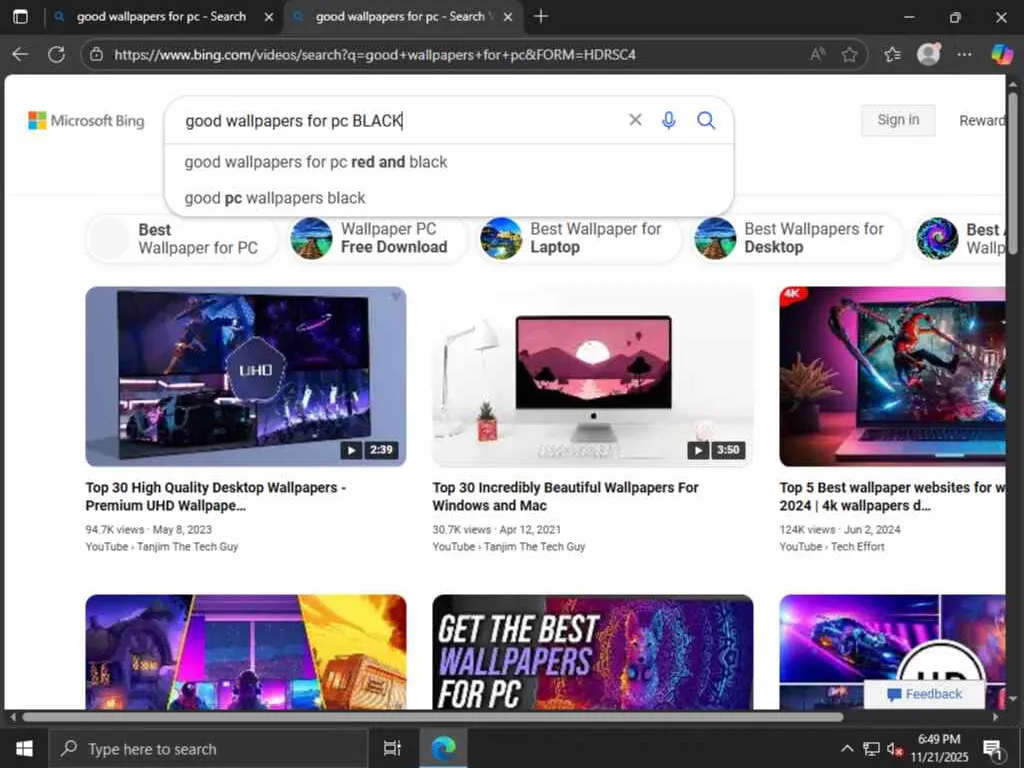Click the muted volume tray icon
This screenshot has height=768, width=1024.
pyautogui.click(x=894, y=749)
